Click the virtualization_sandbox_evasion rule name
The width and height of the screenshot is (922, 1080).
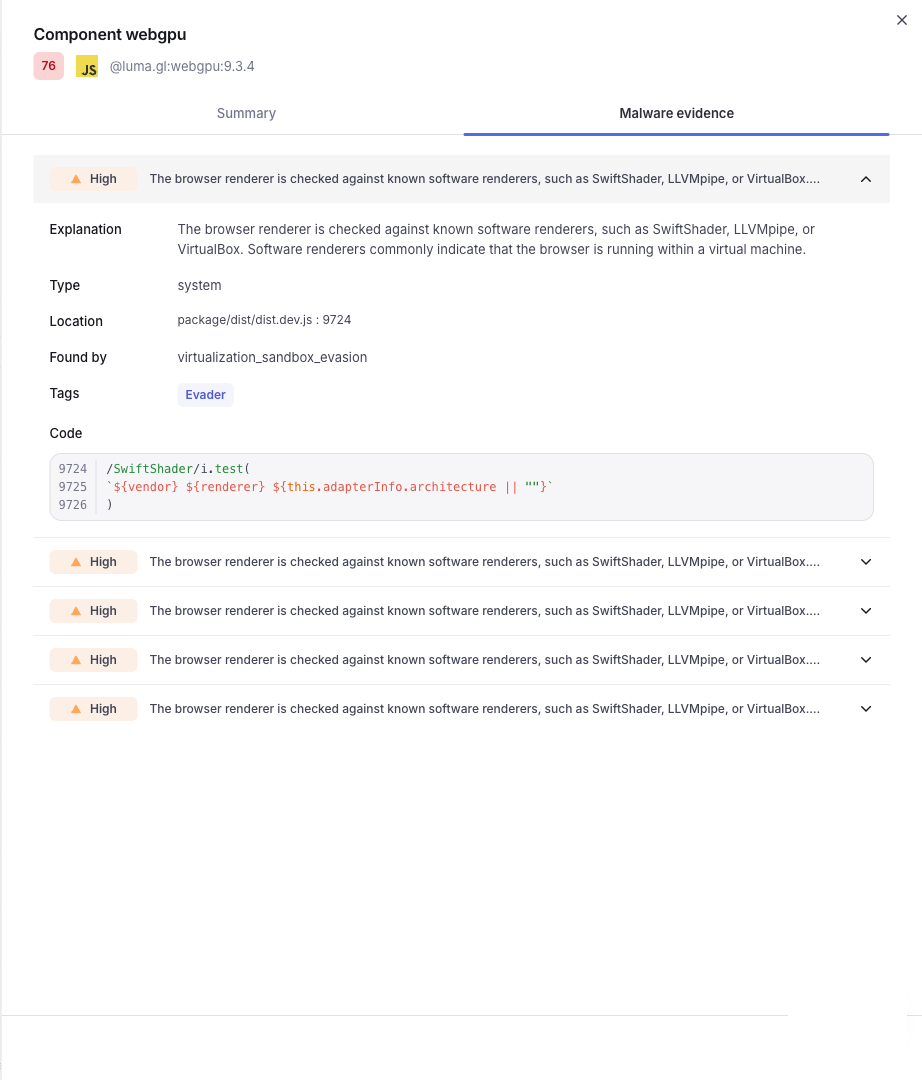[x=272, y=357]
